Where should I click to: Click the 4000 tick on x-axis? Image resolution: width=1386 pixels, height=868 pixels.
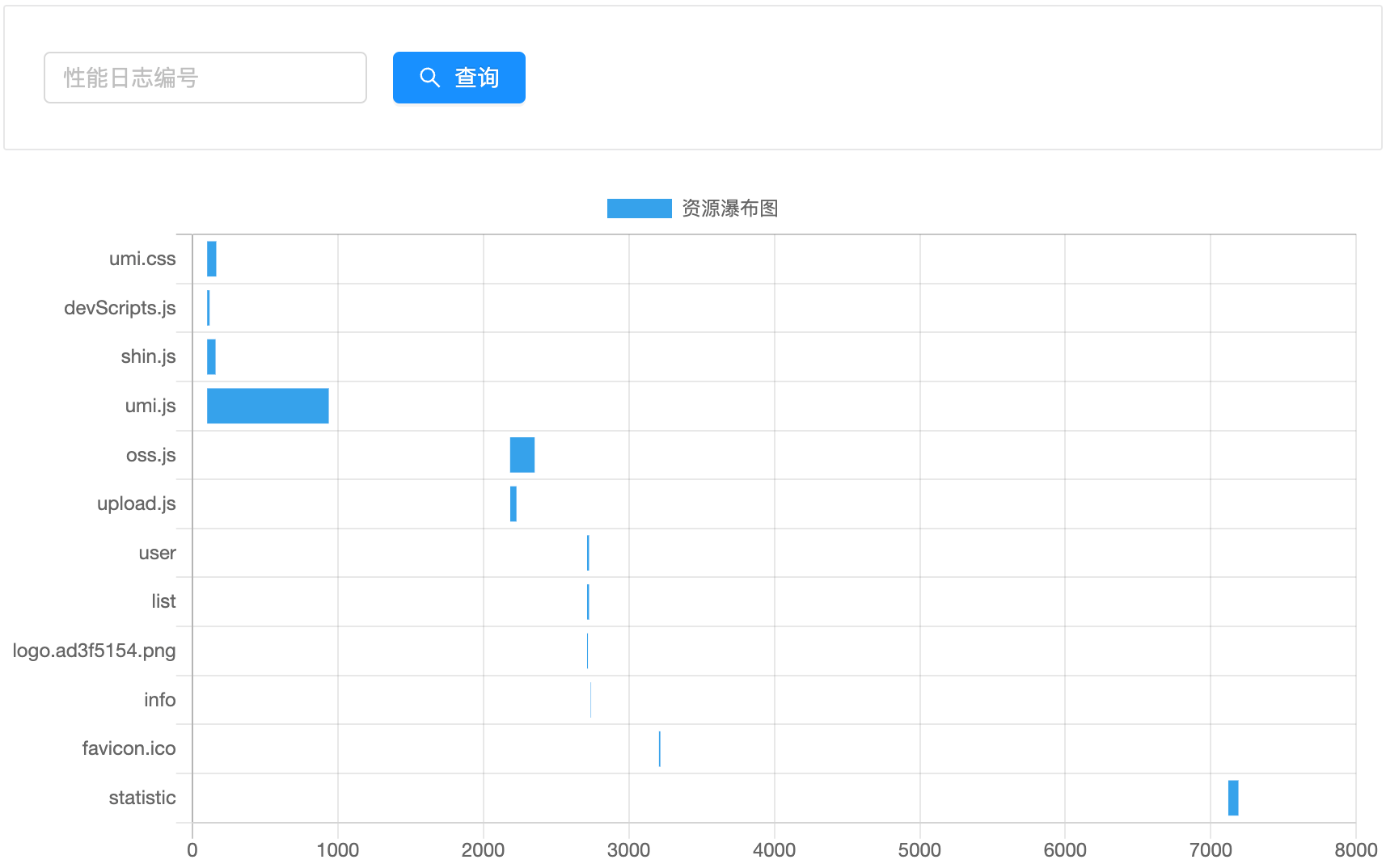pos(775,850)
